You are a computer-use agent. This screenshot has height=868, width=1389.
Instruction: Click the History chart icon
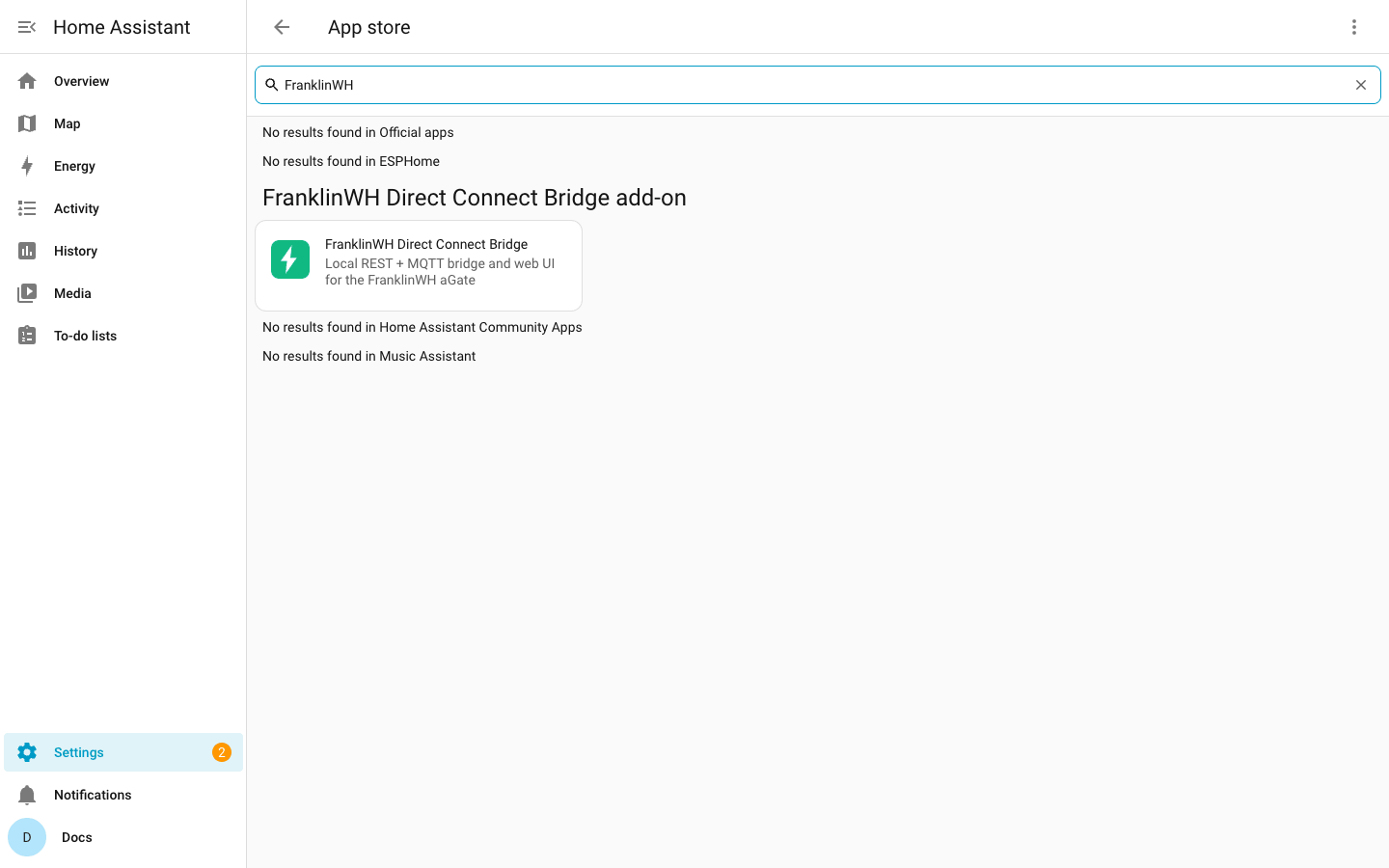coord(27,251)
